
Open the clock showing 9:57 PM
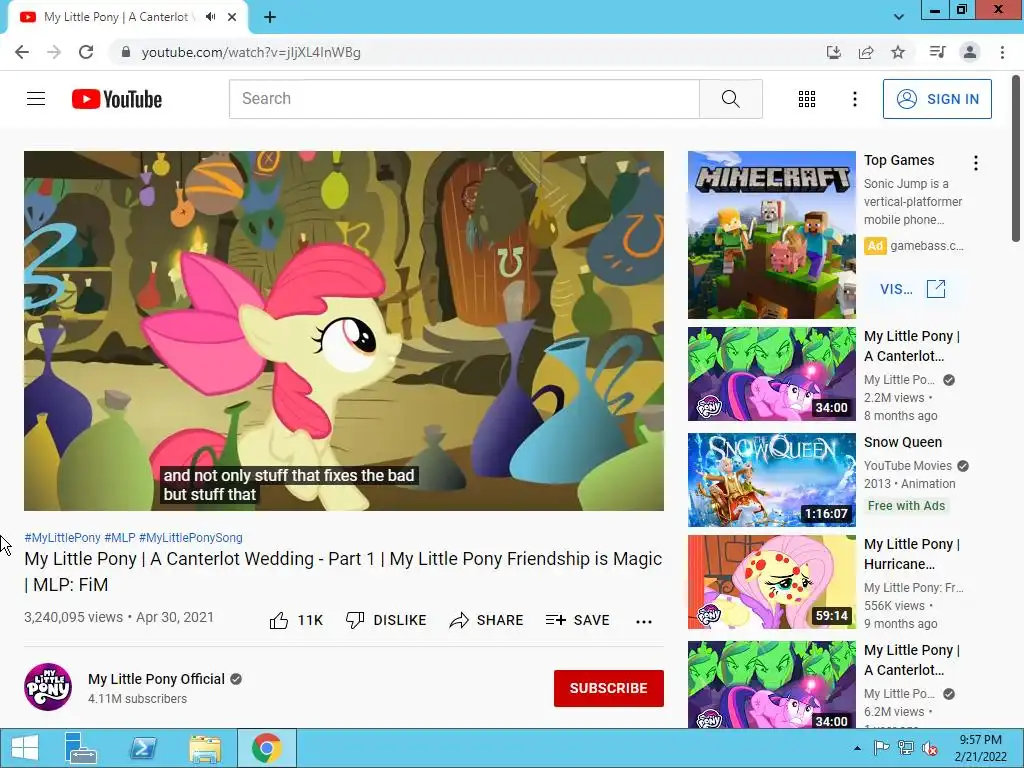980,748
